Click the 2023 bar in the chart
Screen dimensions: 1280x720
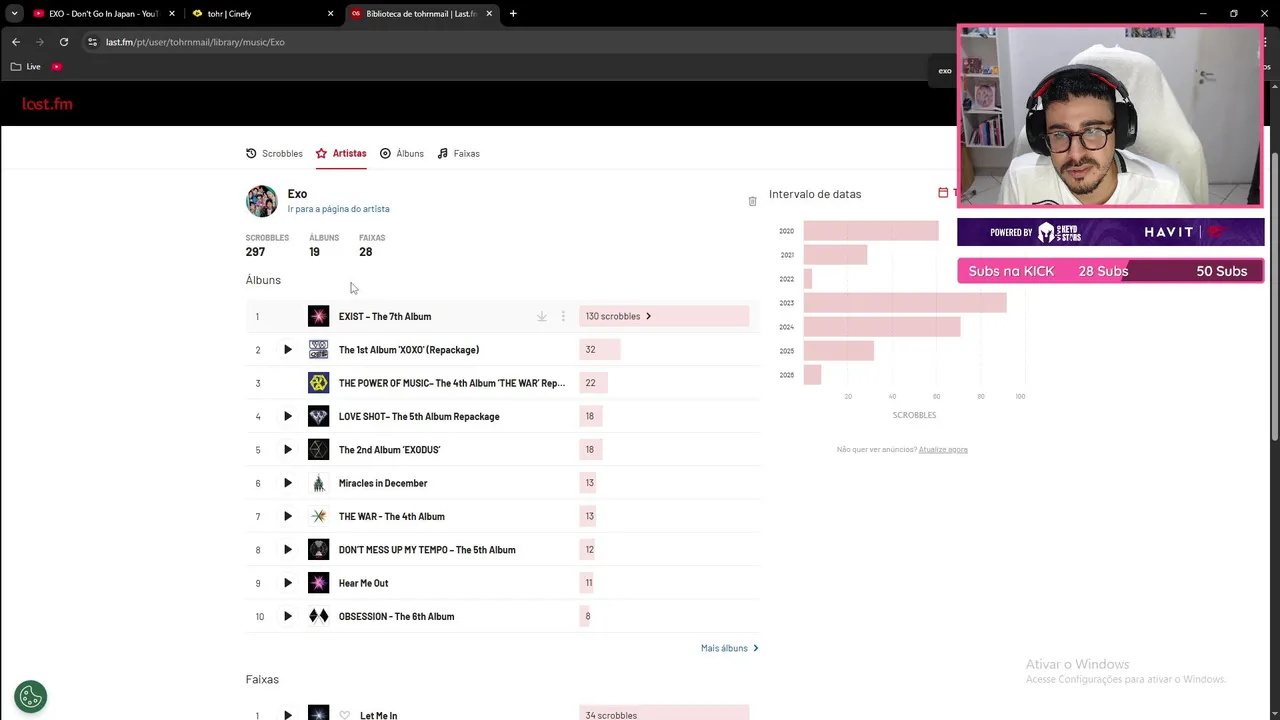[x=905, y=303]
